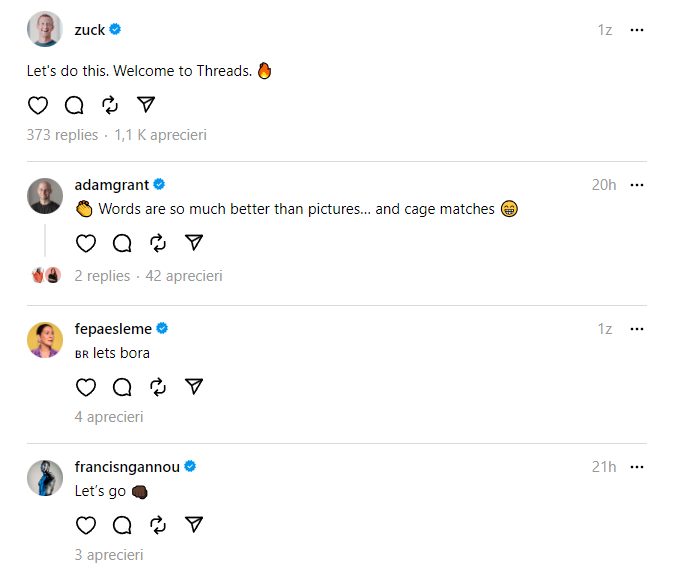View 2 replies under adamgrant's comment
699x578 pixels.
[102, 275]
